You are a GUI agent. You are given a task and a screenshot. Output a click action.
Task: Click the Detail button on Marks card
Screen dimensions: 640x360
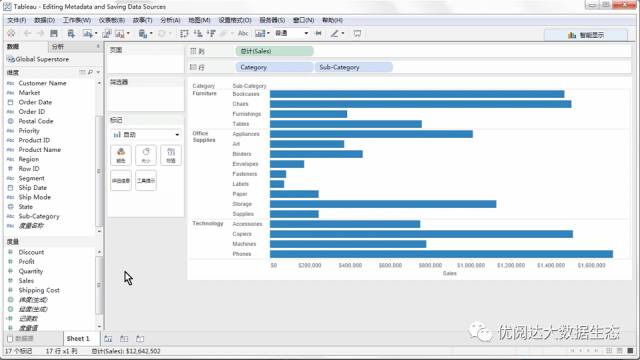tap(121, 180)
